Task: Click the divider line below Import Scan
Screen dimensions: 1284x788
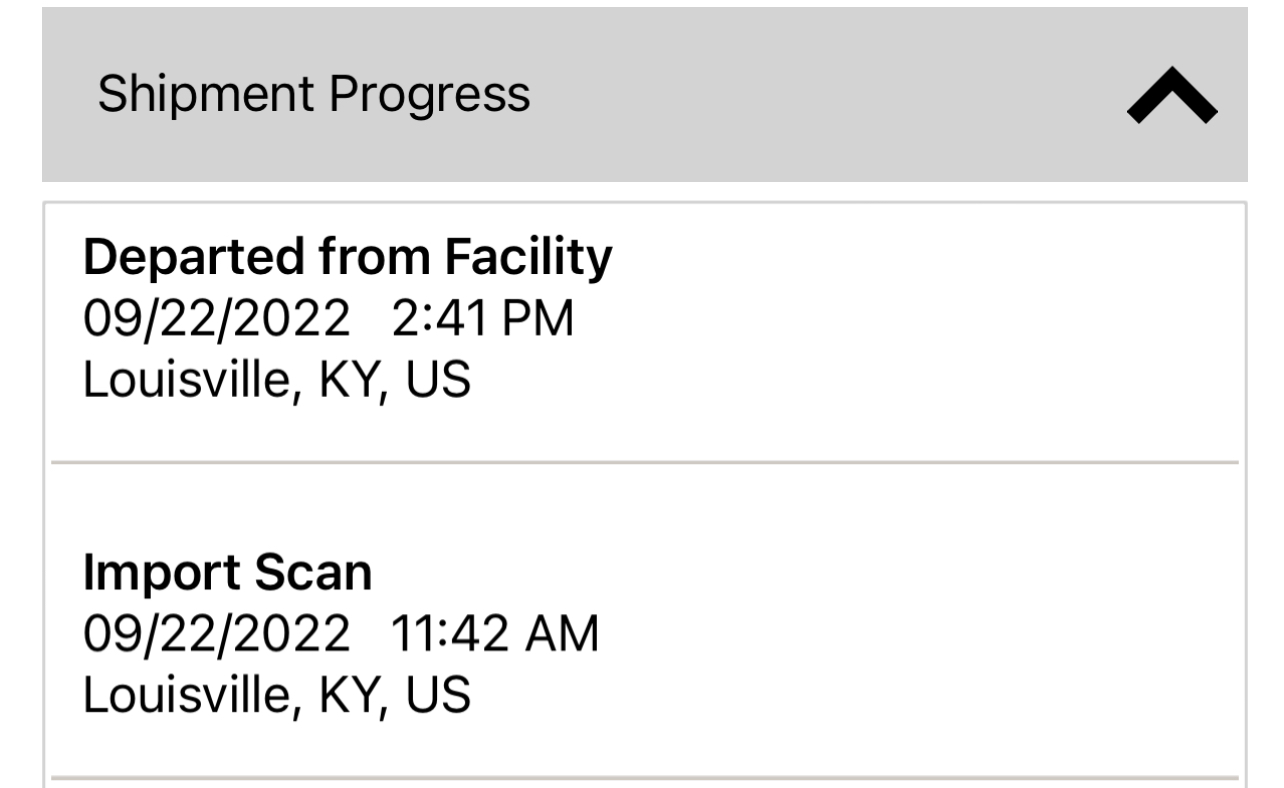Action: click(644, 777)
